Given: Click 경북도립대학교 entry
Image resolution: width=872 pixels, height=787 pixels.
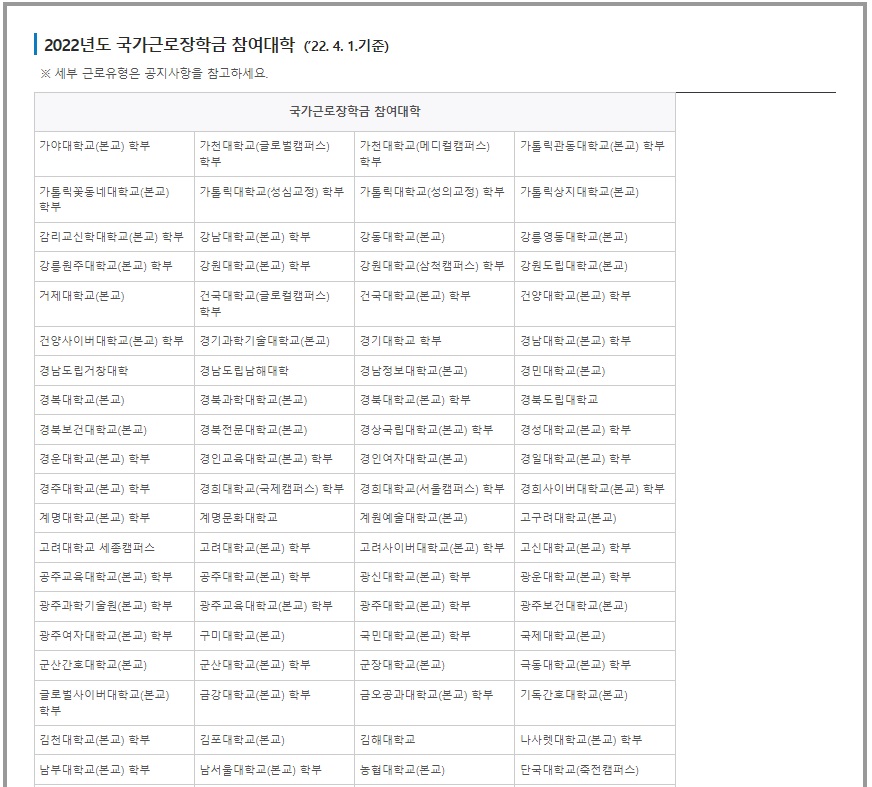Looking at the screenshot, I should (559, 400).
